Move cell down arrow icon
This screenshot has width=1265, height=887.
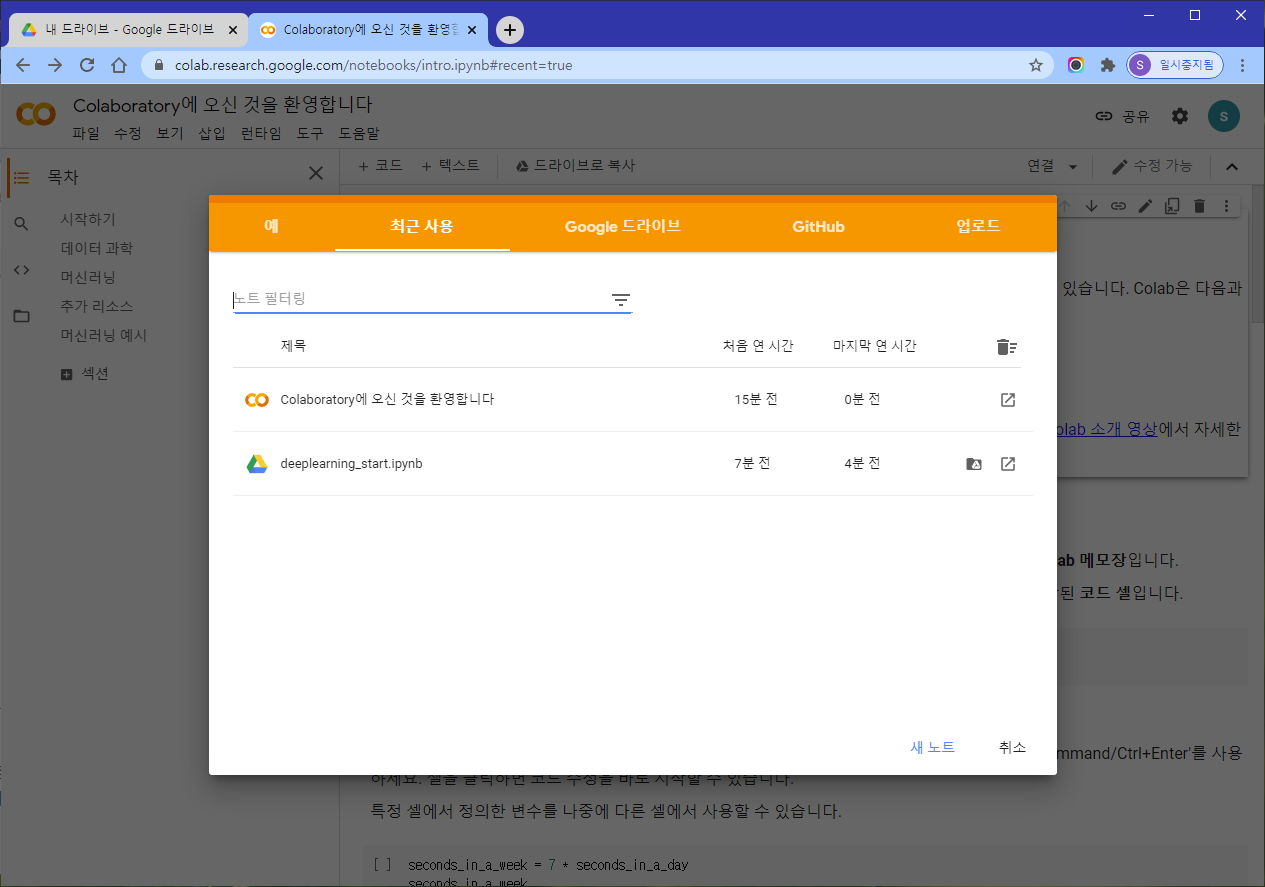(x=1091, y=206)
